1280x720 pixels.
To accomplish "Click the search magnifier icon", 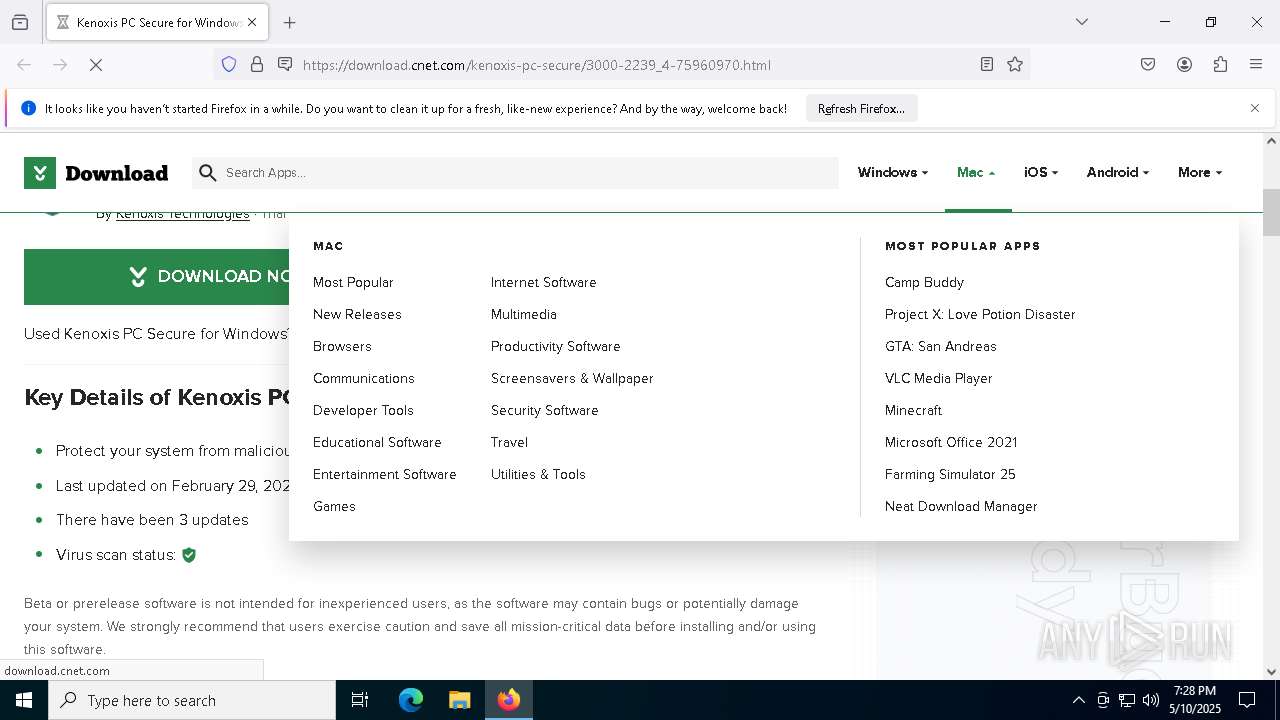I will [x=208, y=173].
